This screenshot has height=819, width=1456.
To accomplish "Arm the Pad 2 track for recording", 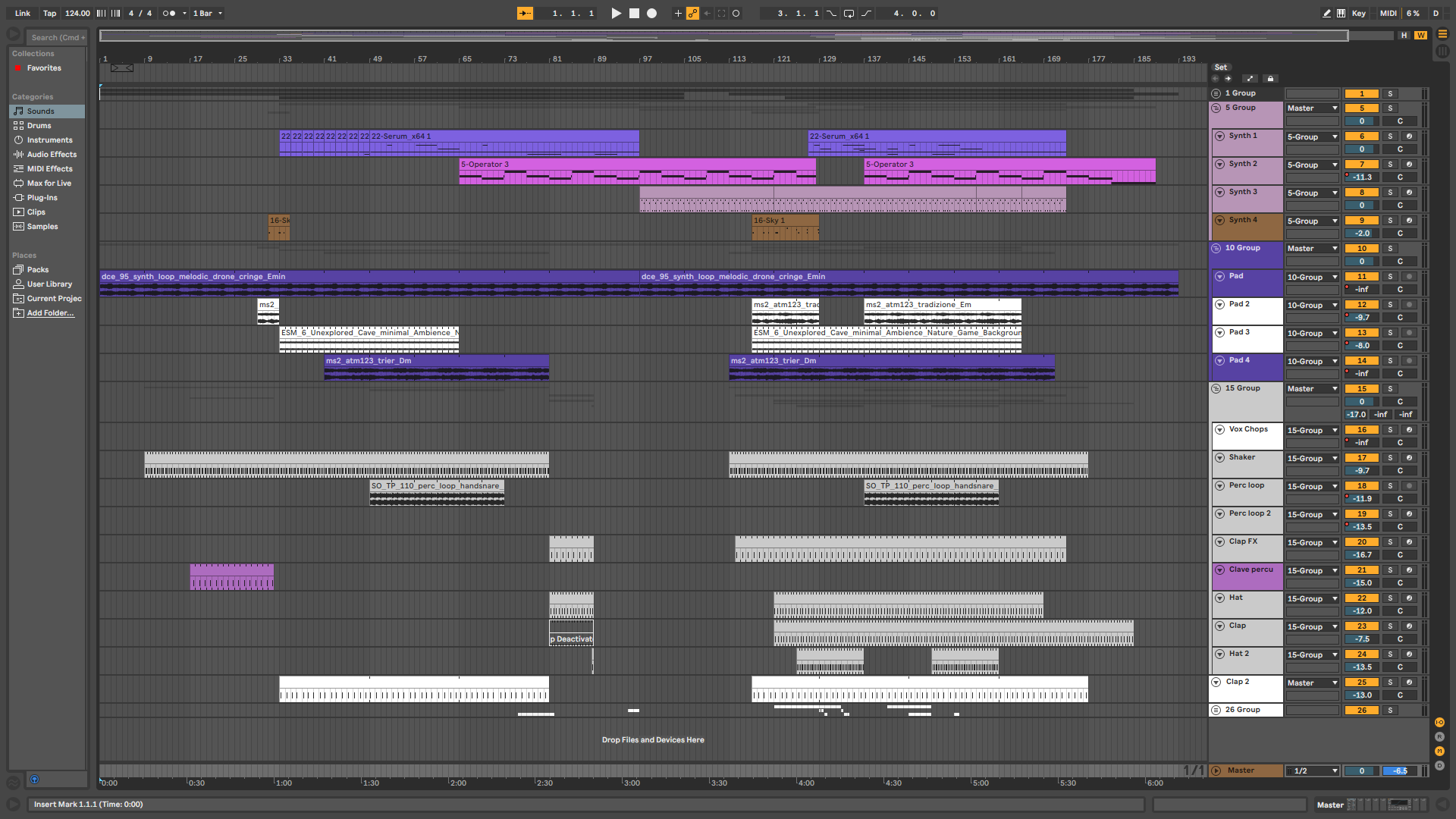I will 1409,305.
